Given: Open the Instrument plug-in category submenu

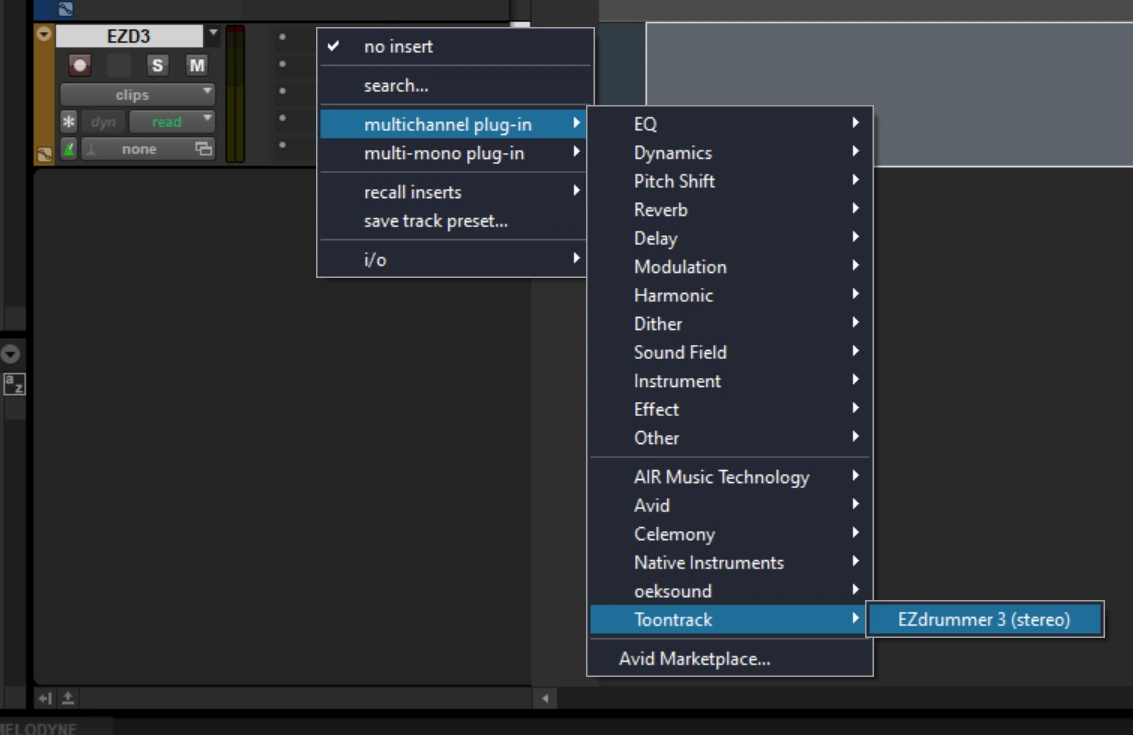Looking at the screenshot, I should pyautogui.click(x=677, y=381).
